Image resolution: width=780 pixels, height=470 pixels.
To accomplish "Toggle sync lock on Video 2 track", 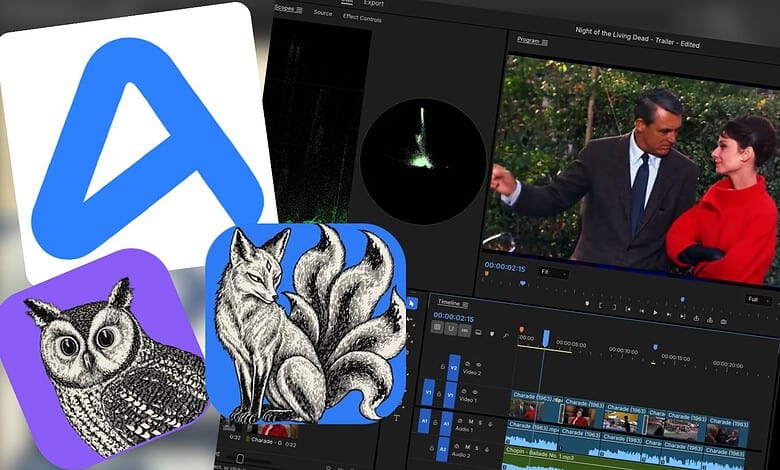I will point(467,364).
